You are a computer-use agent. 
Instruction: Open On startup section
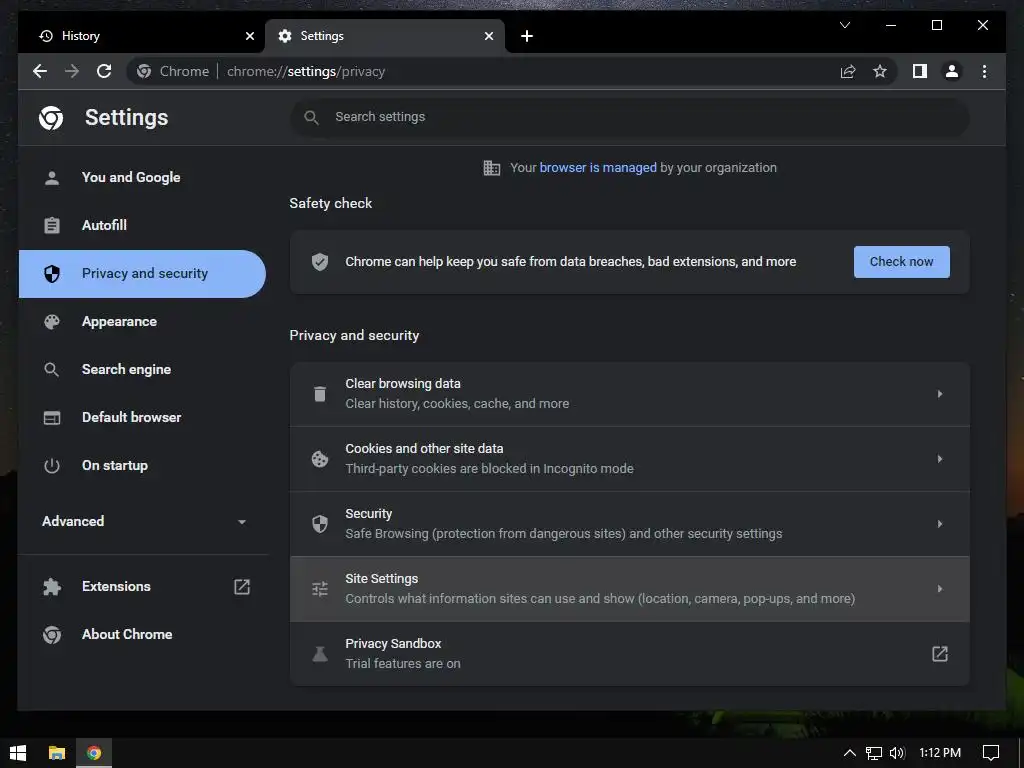142,466
